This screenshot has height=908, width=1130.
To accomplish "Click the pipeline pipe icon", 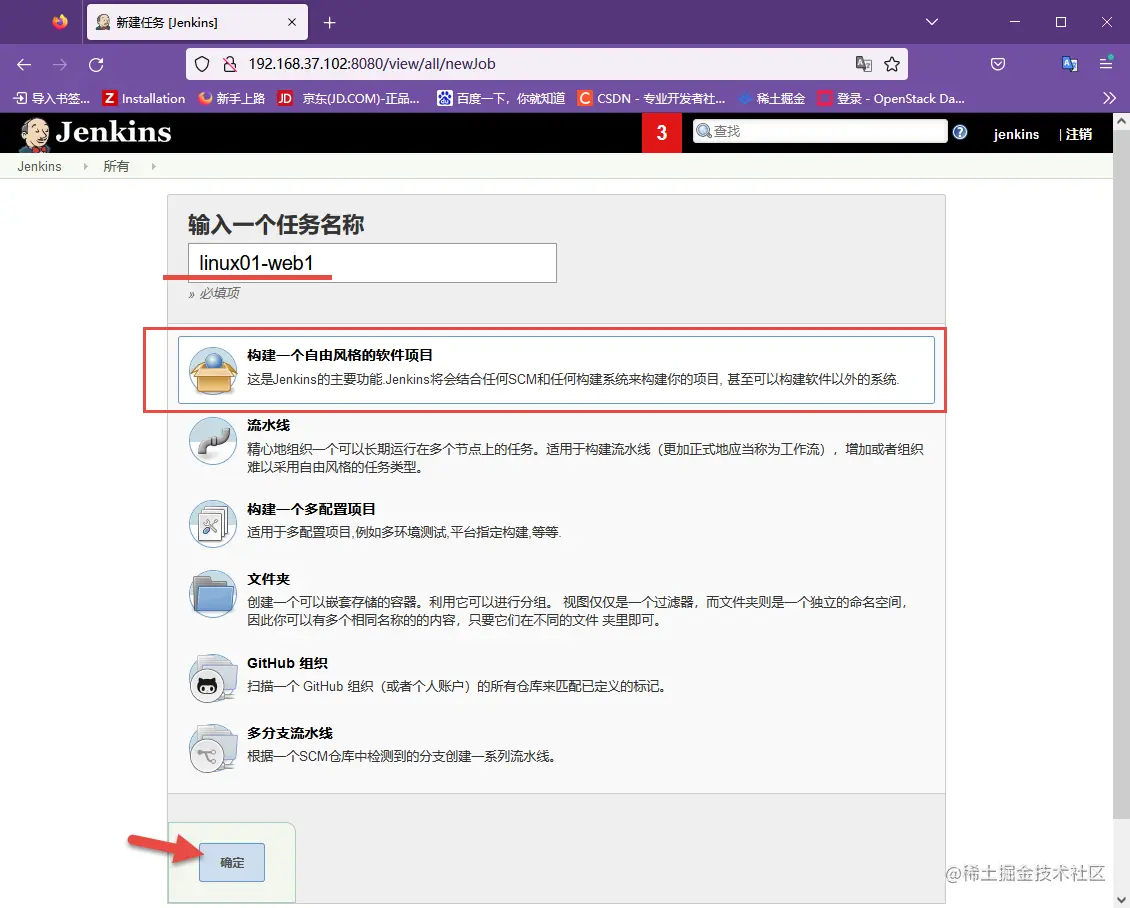I will point(213,441).
